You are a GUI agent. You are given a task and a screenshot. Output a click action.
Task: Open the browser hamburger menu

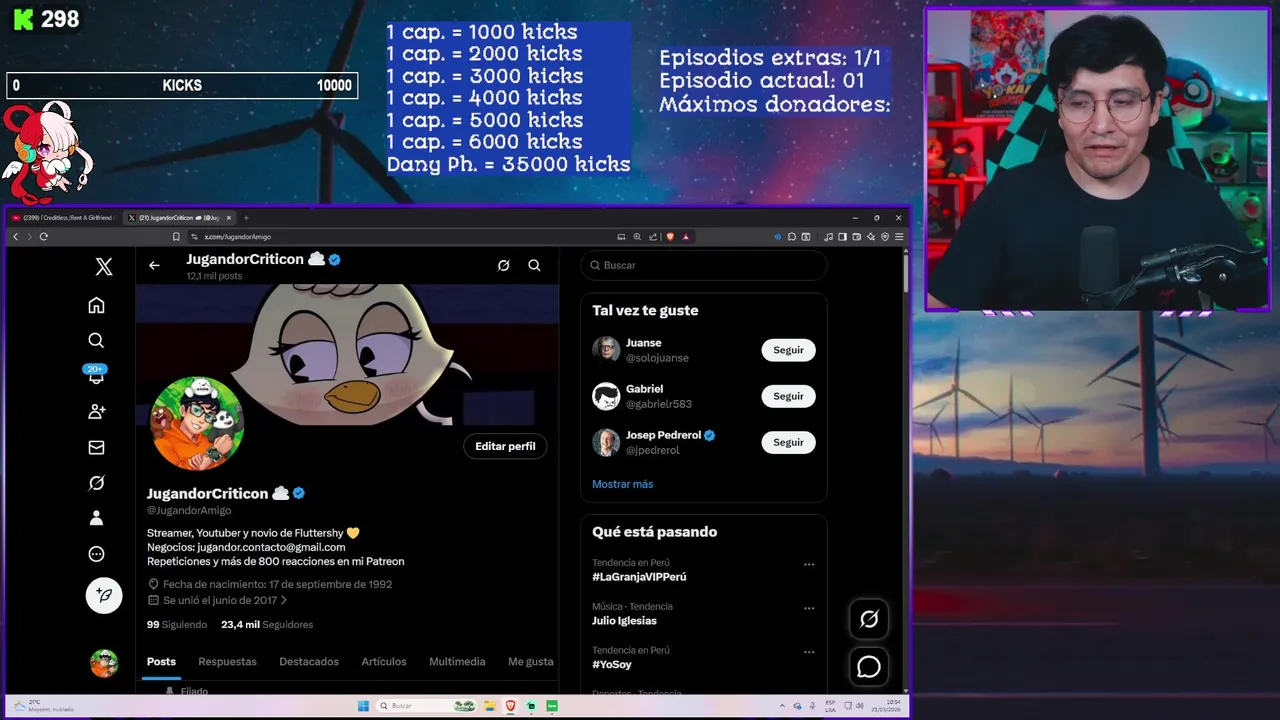899,237
